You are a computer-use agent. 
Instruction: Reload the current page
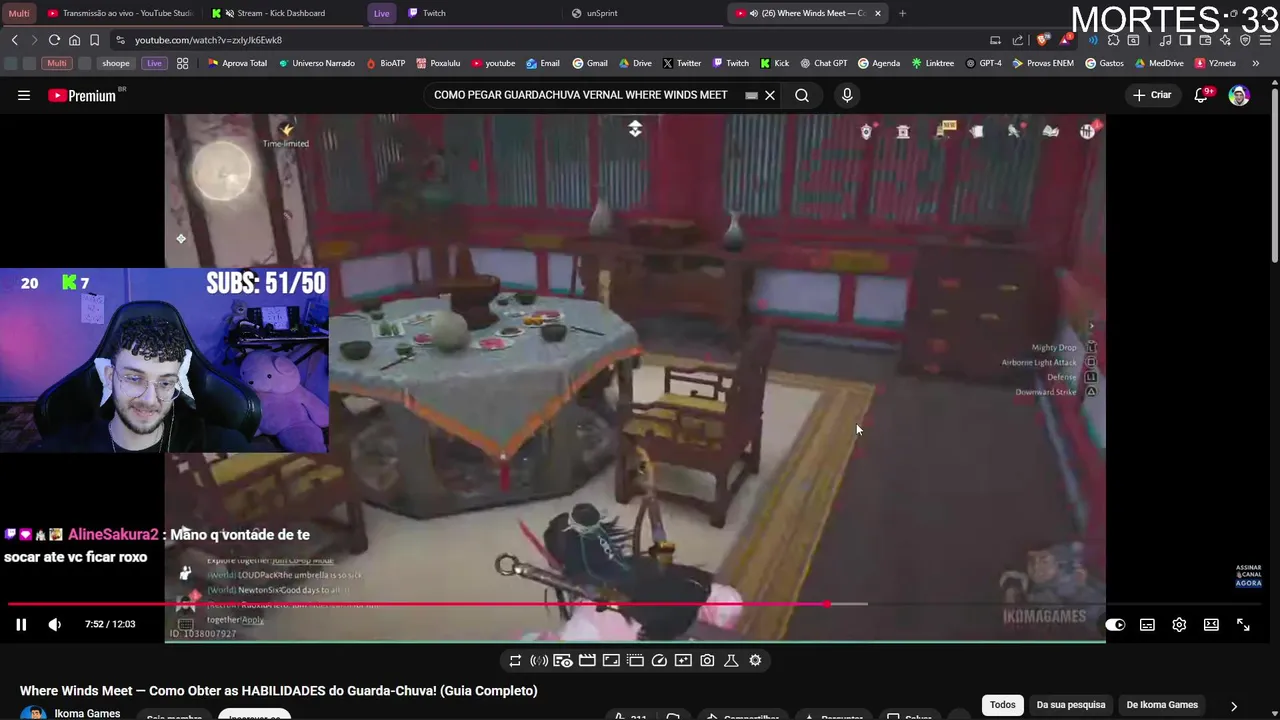click(54, 40)
